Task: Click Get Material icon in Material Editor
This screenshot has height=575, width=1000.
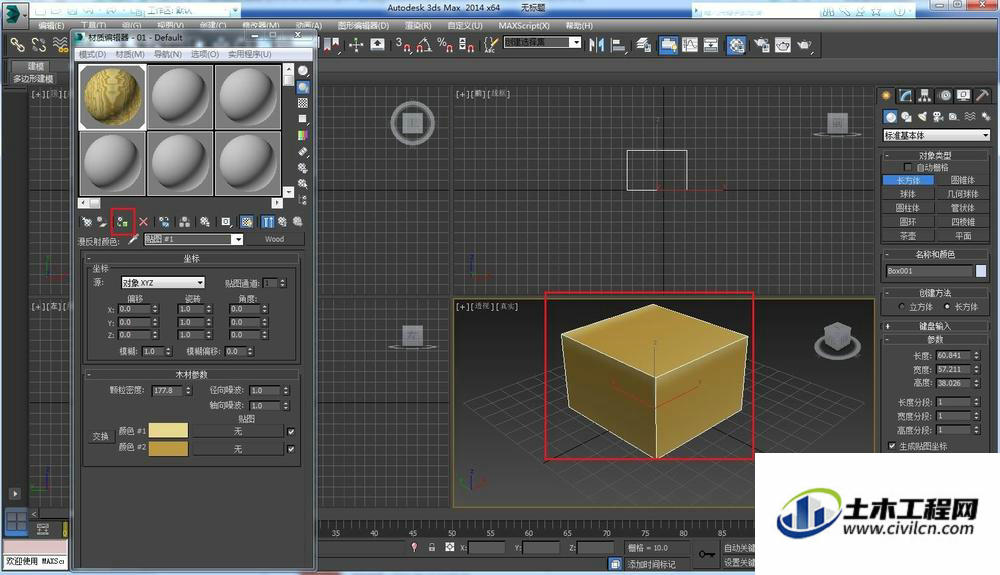Action: 87,222
